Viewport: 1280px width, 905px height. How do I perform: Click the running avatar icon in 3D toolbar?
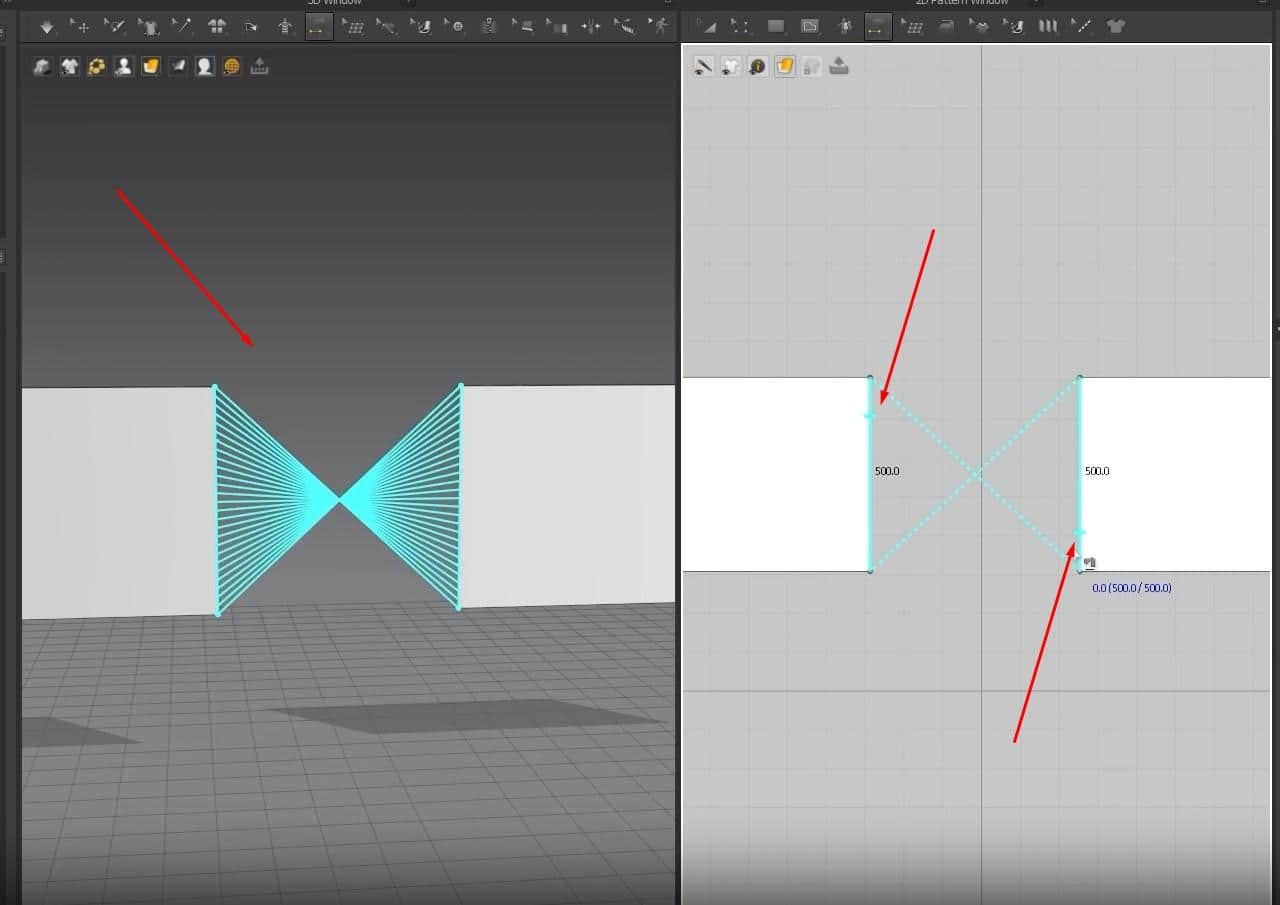[x=660, y=27]
